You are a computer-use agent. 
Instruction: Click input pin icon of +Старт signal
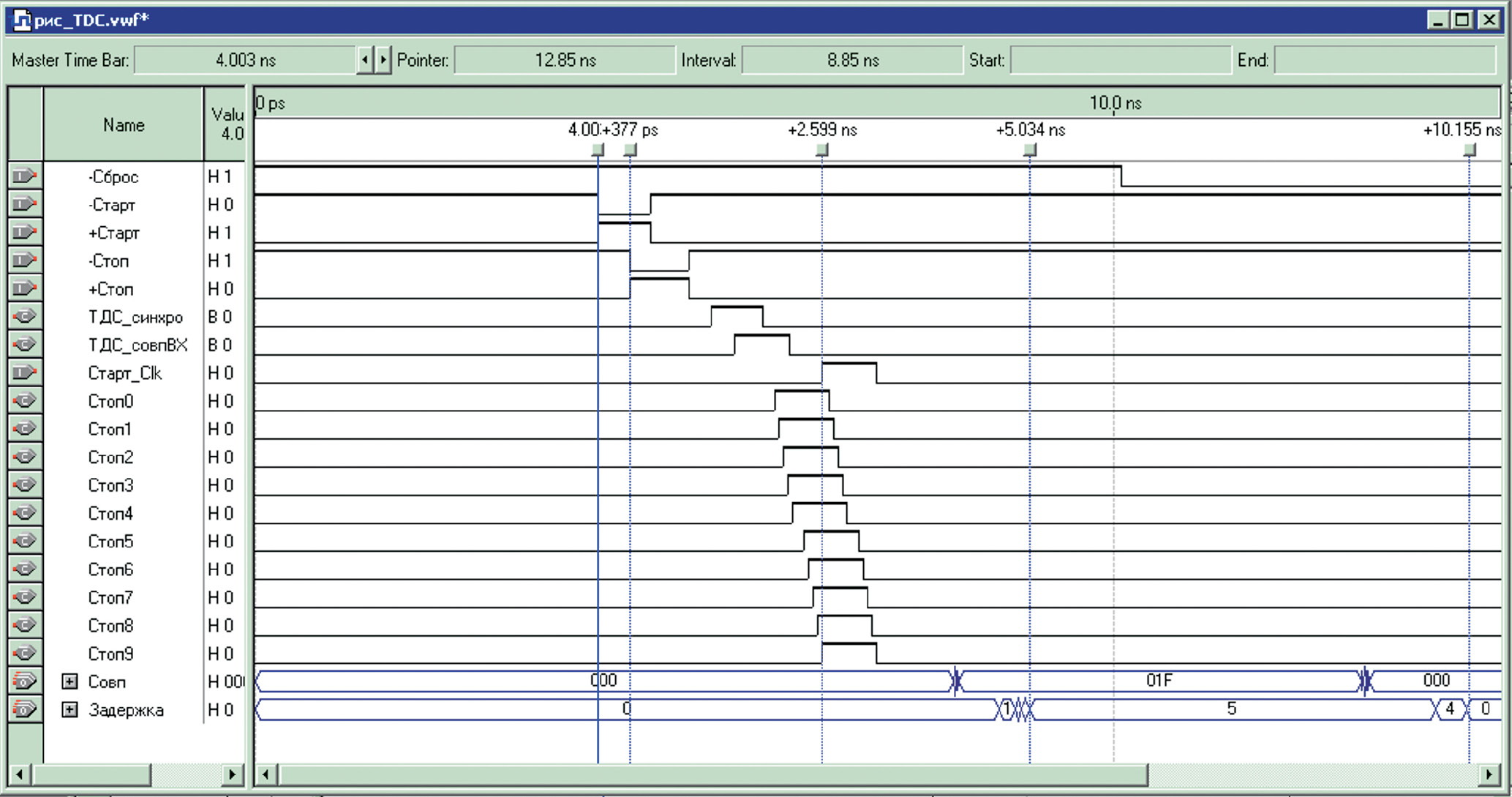point(24,233)
